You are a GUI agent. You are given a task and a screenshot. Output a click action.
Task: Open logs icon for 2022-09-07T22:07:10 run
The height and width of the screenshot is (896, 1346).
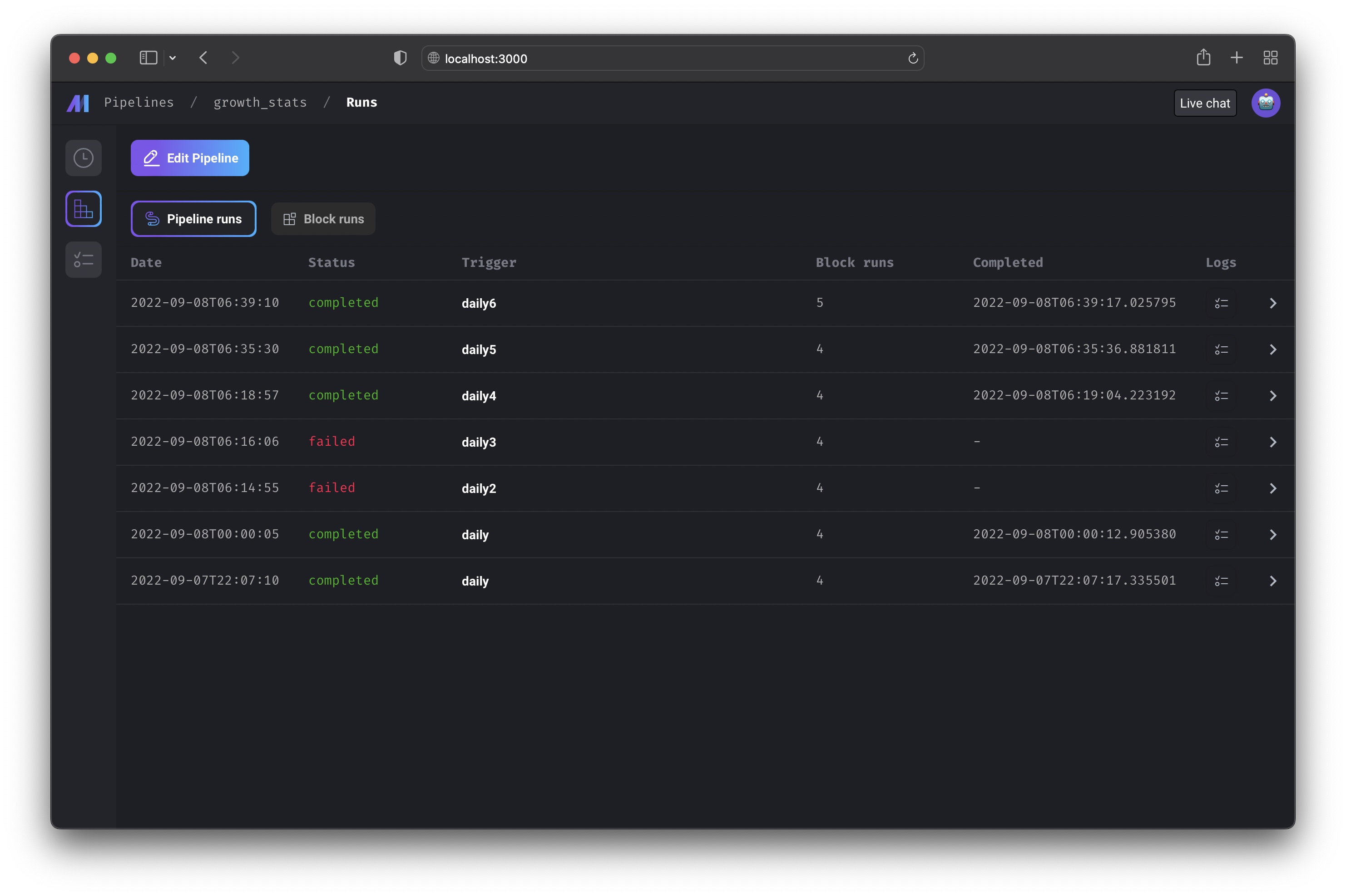coord(1221,581)
